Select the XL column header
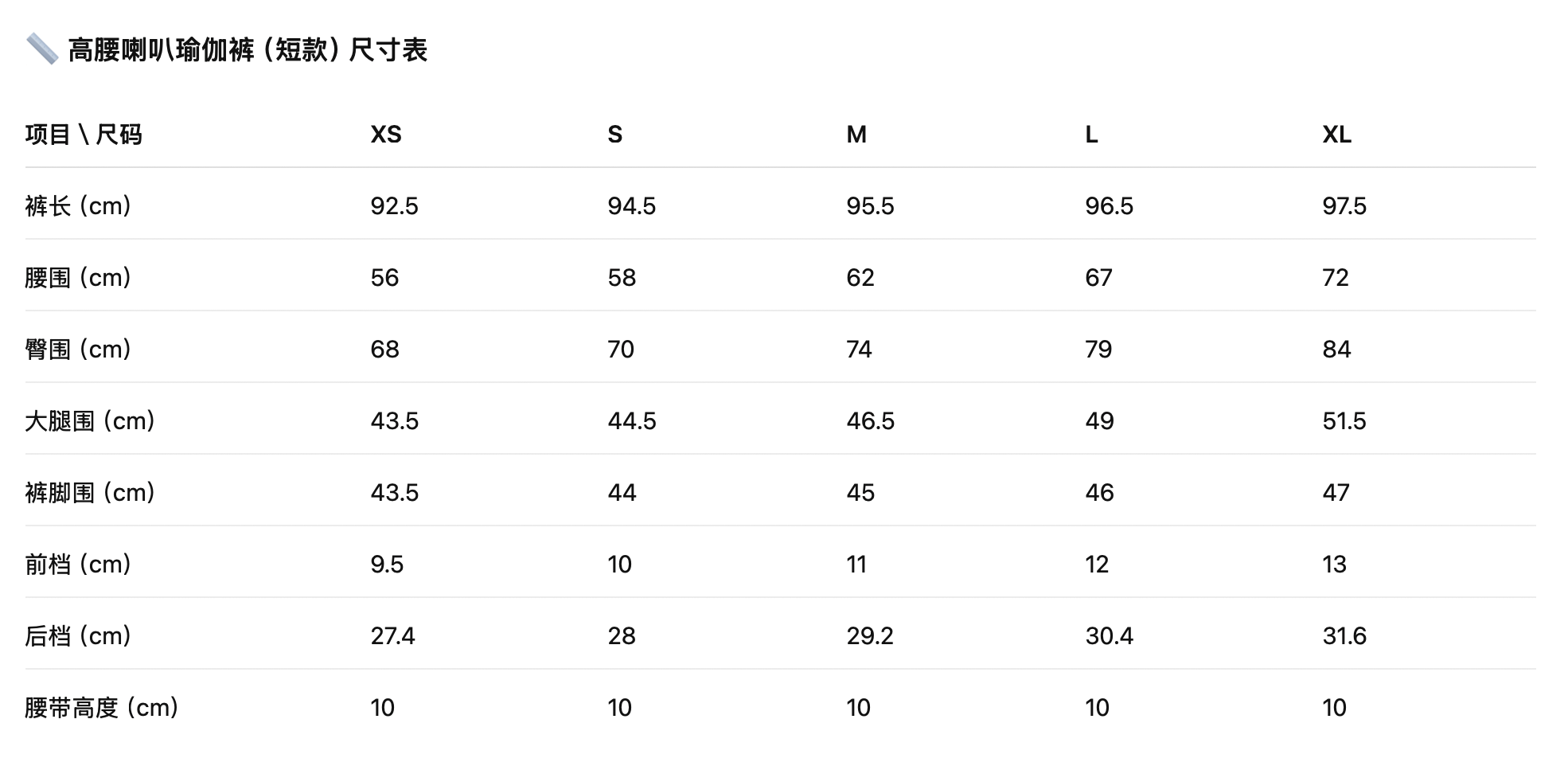Viewport: 1568px width, 766px height. 1336,135
